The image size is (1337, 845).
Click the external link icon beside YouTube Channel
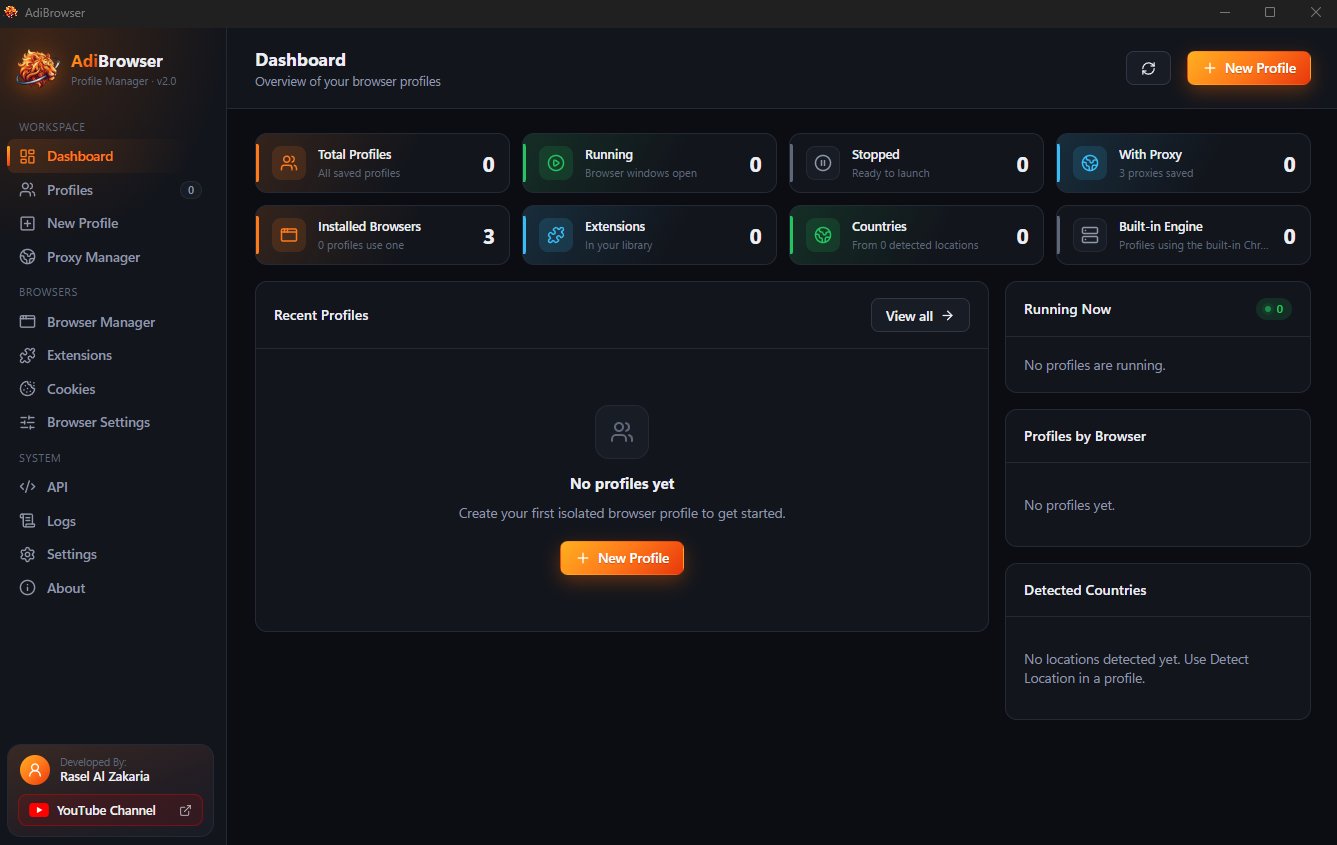click(185, 810)
